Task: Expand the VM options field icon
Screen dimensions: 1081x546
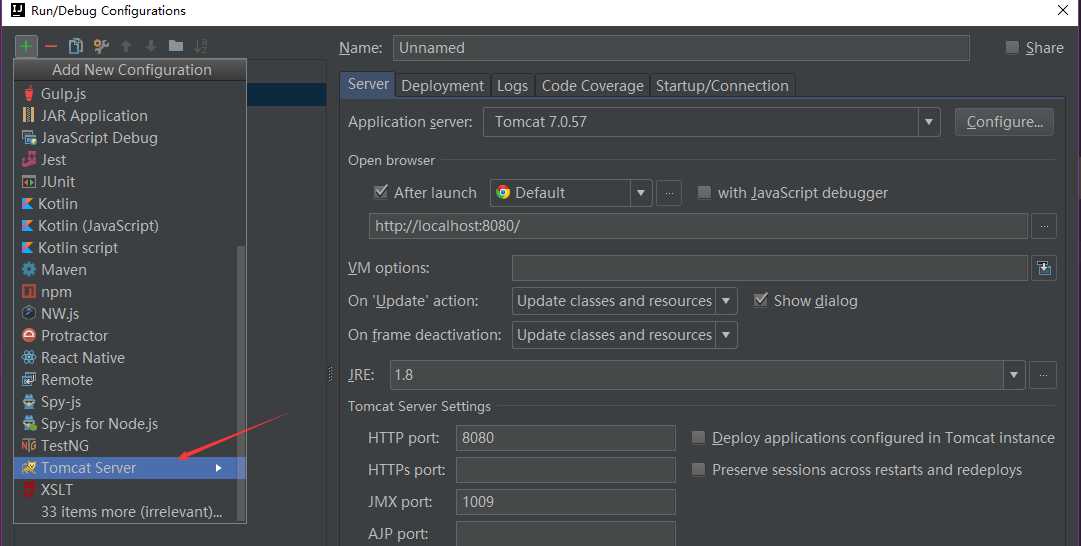Action: tap(1044, 268)
